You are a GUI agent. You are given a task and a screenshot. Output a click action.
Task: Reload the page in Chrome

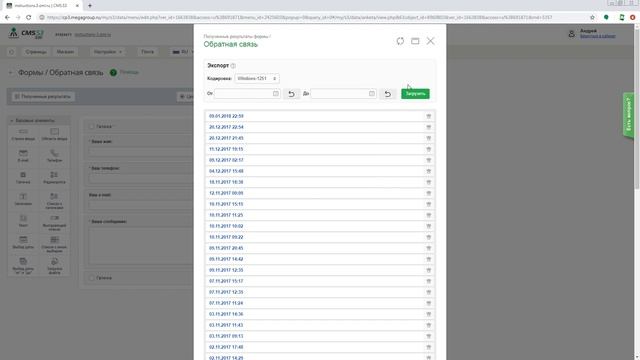[28, 18]
